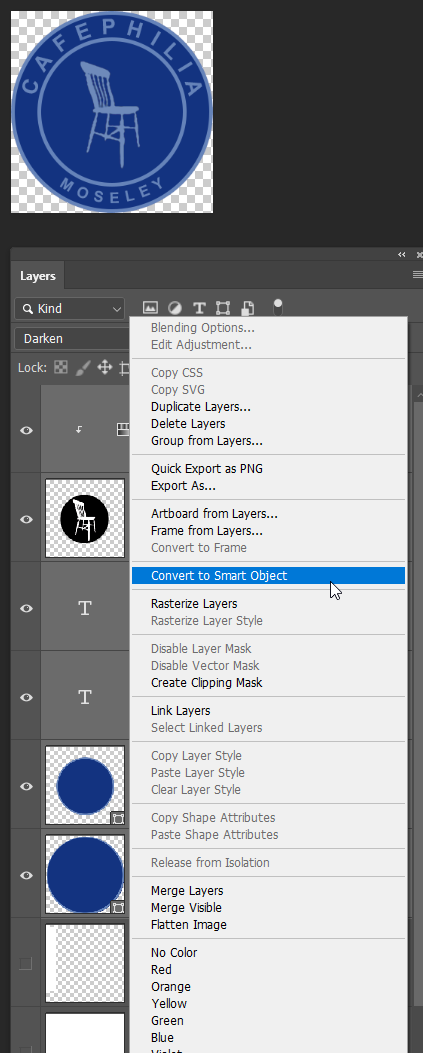Lock transparent pixels checkerboard icon
The width and height of the screenshot is (423, 1053).
[x=61, y=367]
